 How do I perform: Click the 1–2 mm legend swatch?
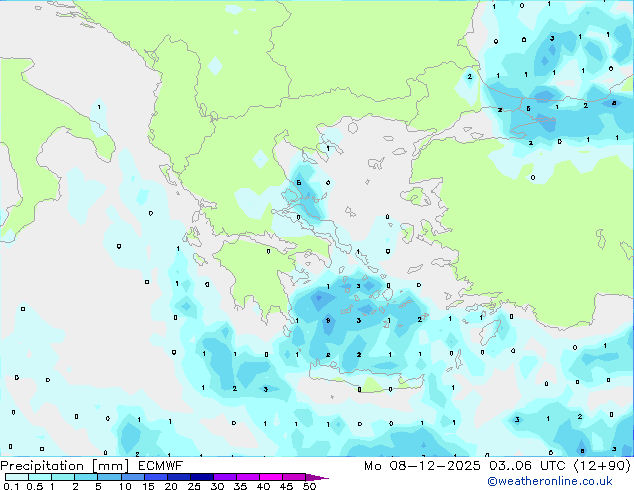(63, 477)
